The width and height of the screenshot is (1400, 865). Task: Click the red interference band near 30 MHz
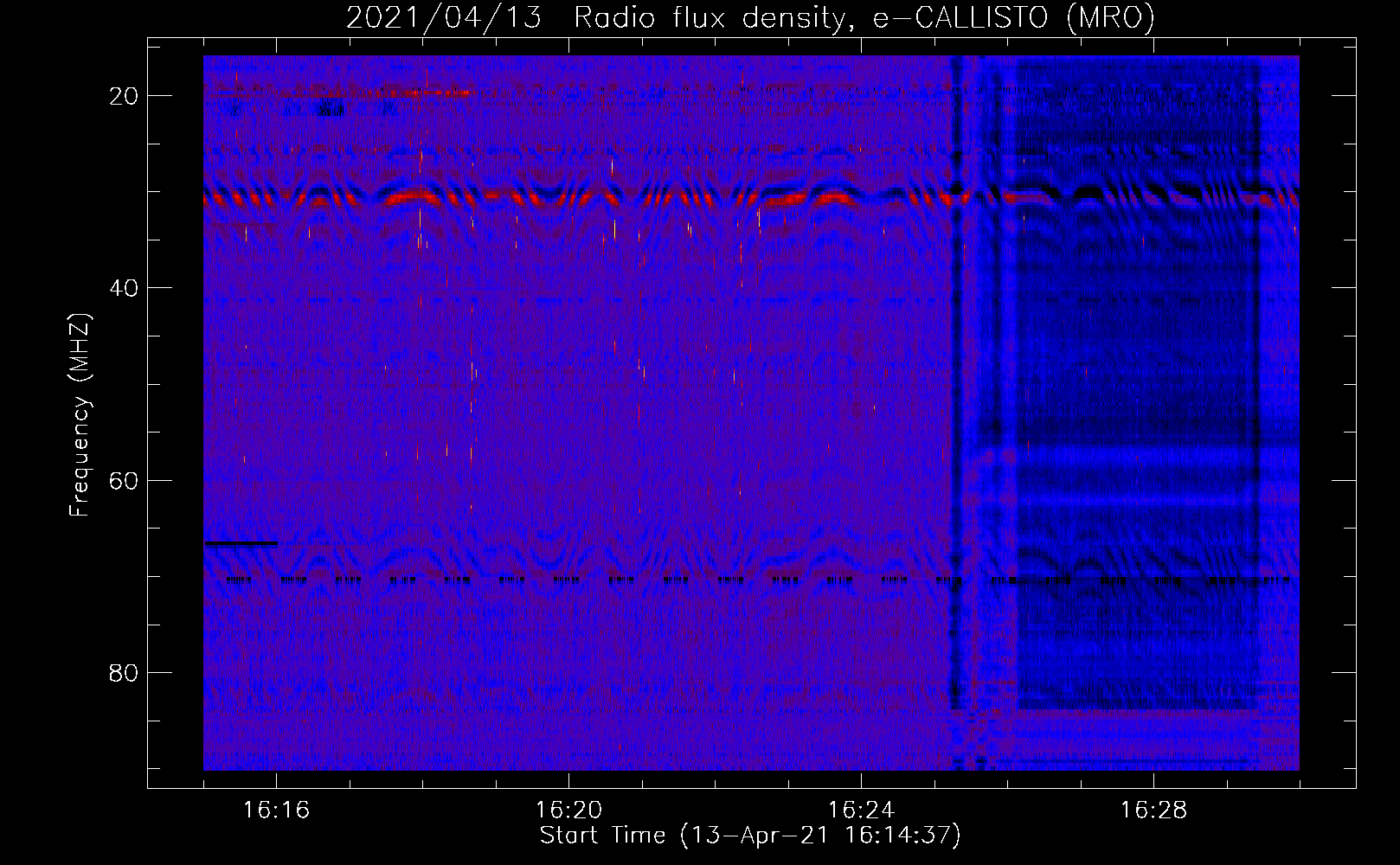click(x=751, y=199)
